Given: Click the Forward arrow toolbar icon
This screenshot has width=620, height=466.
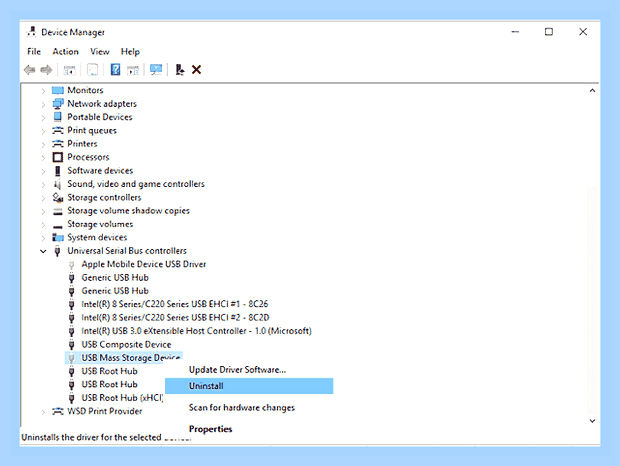Looking at the screenshot, I should (46, 70).
